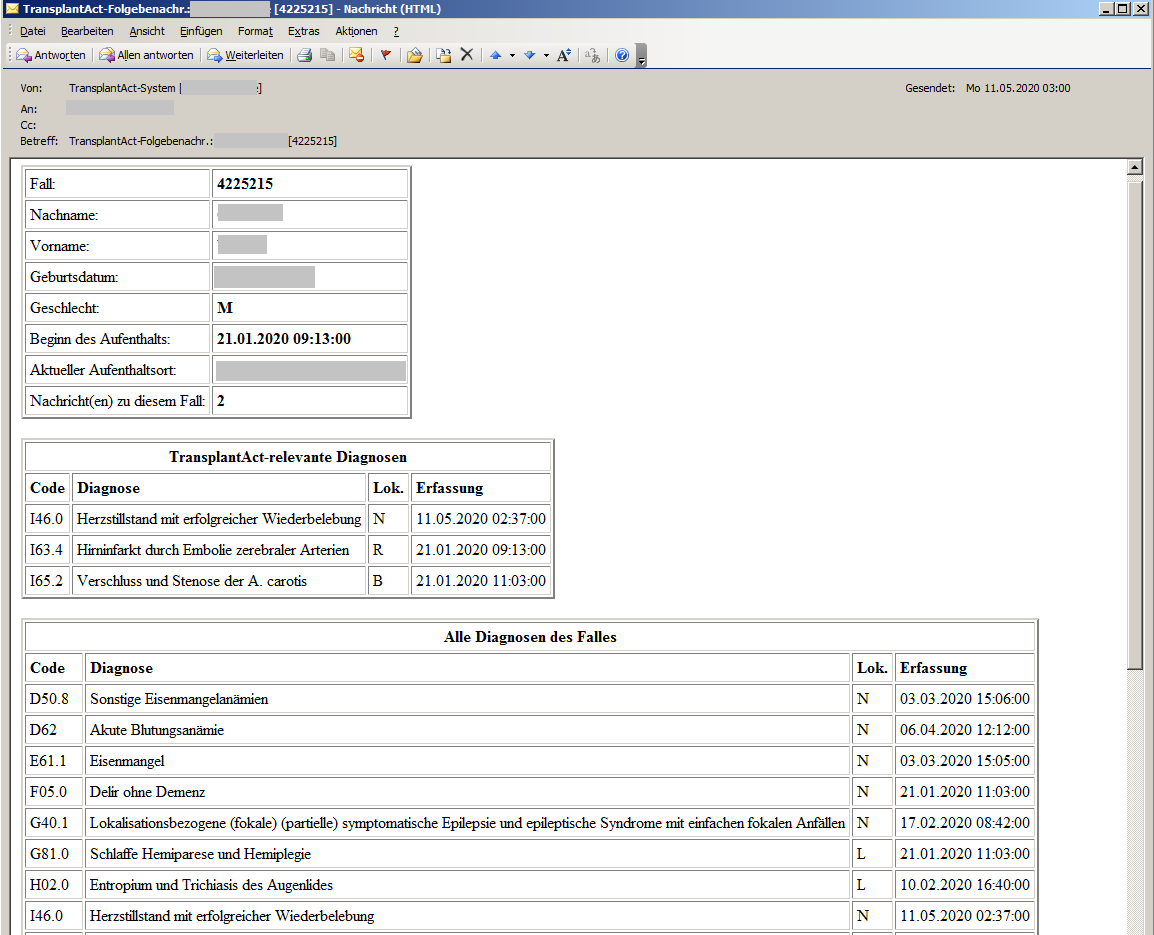This screenshot has height=935, width=1154.
Task: Click Allen antworten button
Action: [146, 55]
